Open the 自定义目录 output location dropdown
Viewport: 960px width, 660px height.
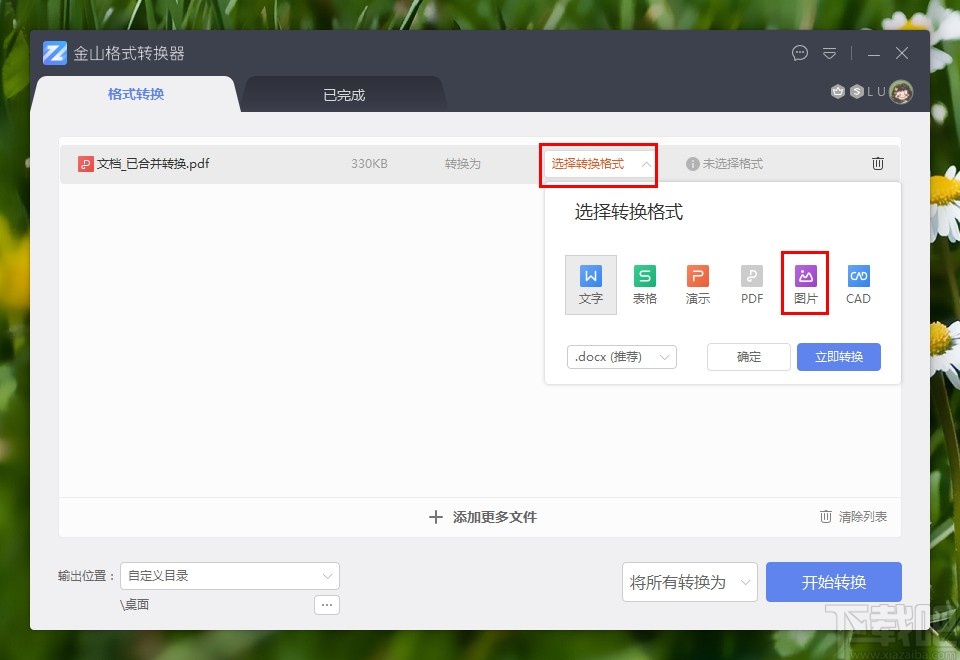point(229,576)
